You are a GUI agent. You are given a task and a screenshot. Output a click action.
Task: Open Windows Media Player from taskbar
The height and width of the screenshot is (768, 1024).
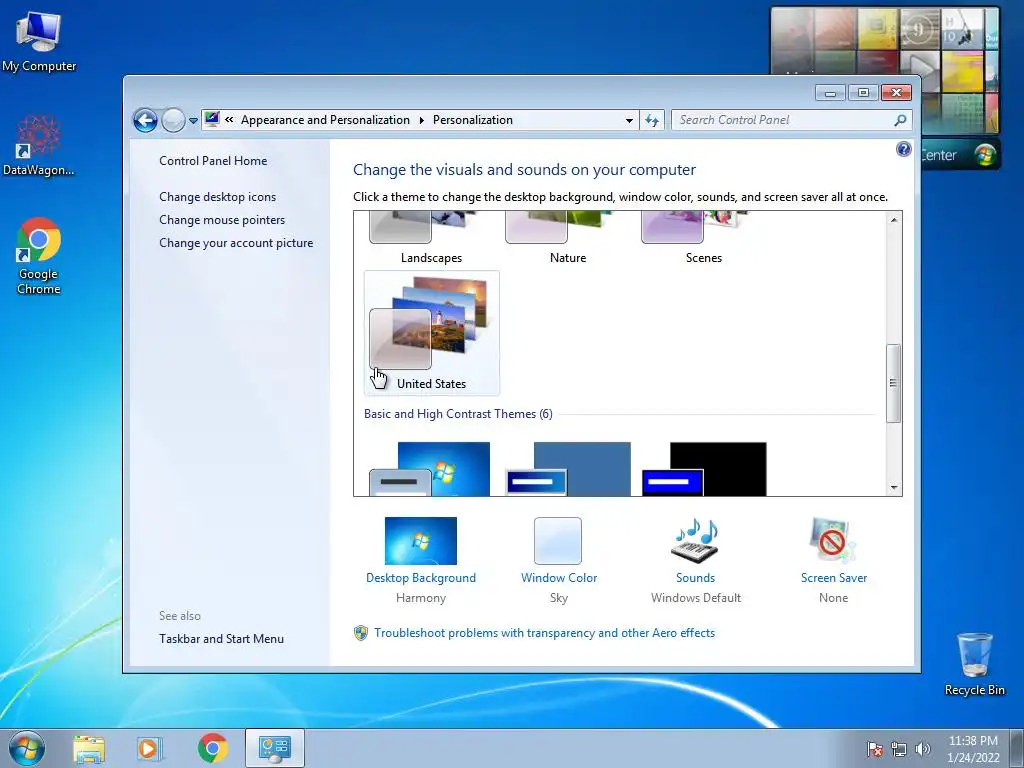(x=150, y=748)
